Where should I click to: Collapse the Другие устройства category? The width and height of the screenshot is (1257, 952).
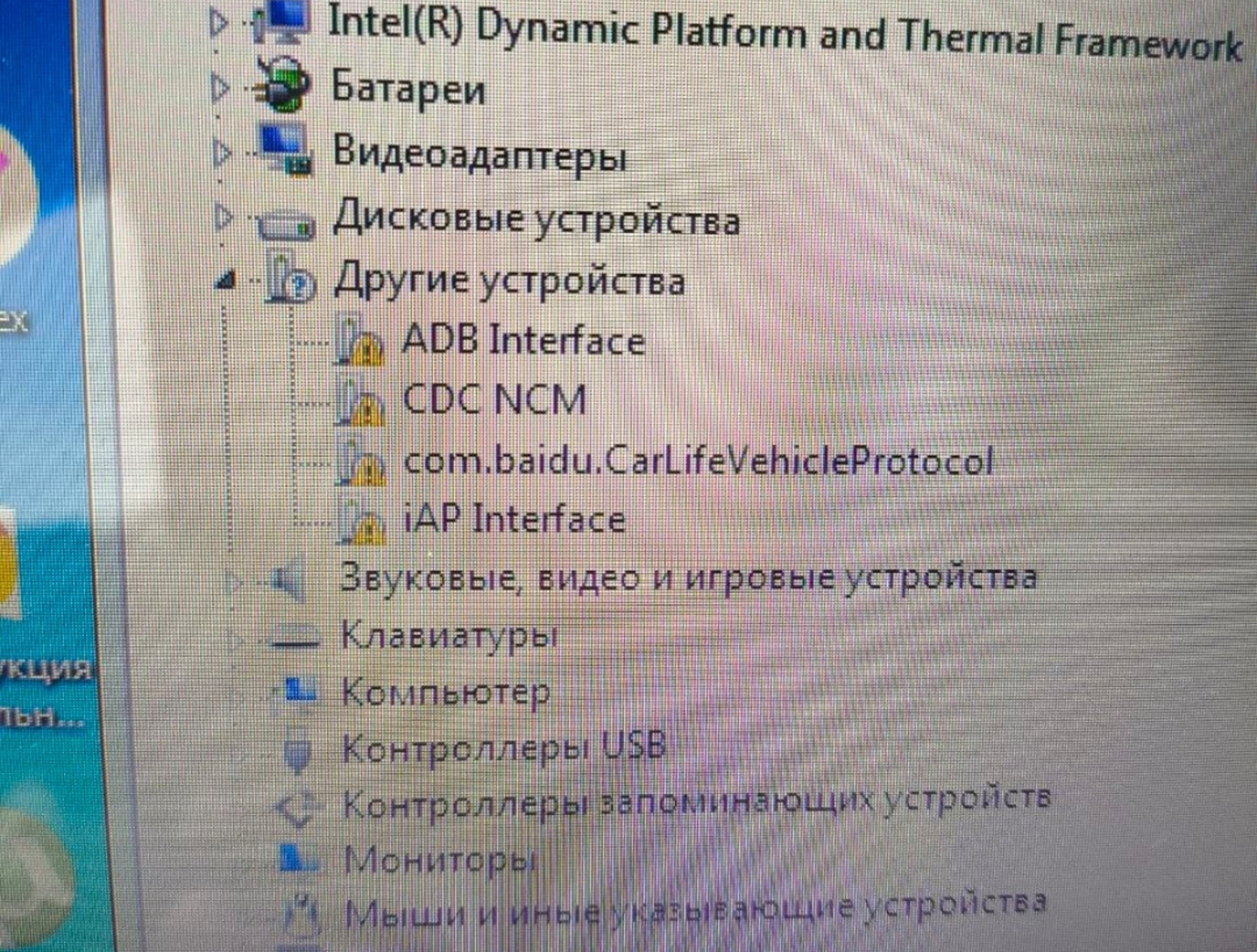(x=224, y=283)
